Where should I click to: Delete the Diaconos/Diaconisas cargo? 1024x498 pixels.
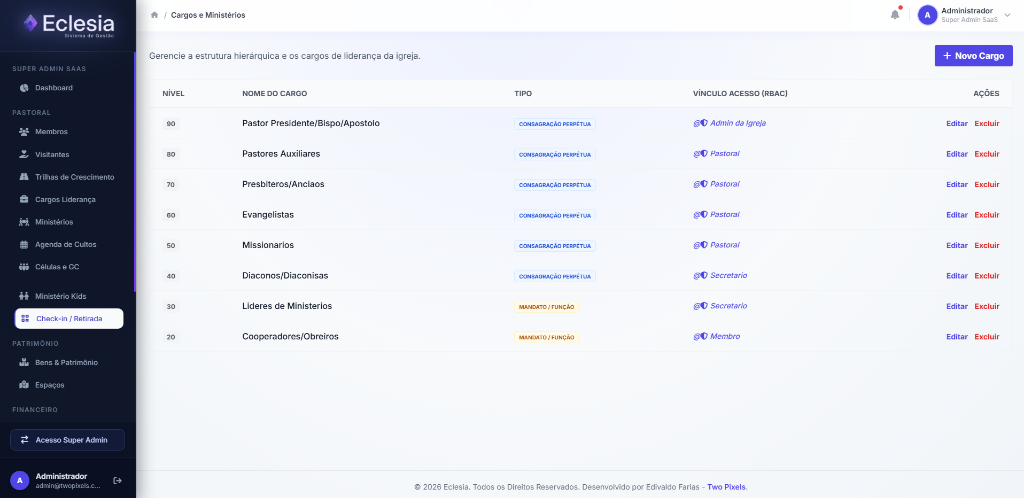tap(987, 276)
